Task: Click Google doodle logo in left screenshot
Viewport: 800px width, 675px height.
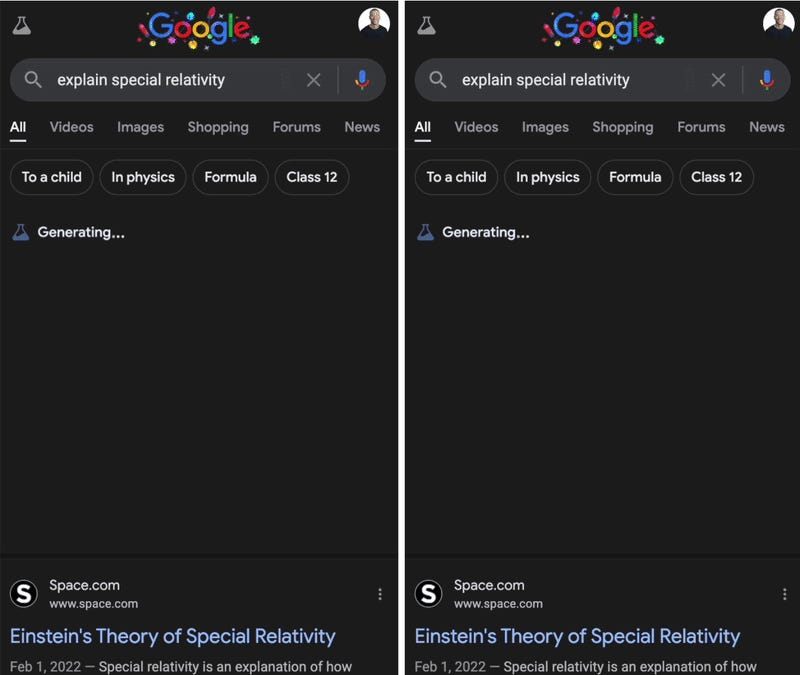Action: click(199, 28)
